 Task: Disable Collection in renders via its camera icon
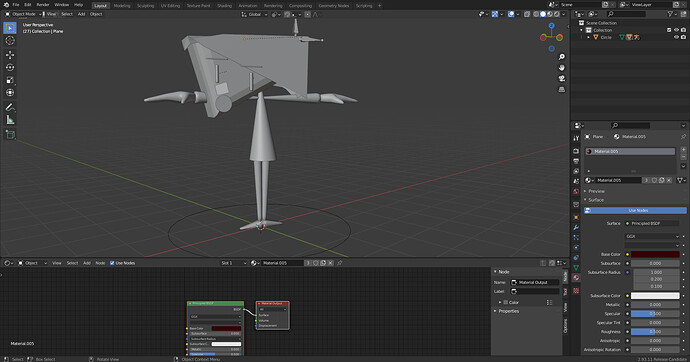click(x=683, y=30)
